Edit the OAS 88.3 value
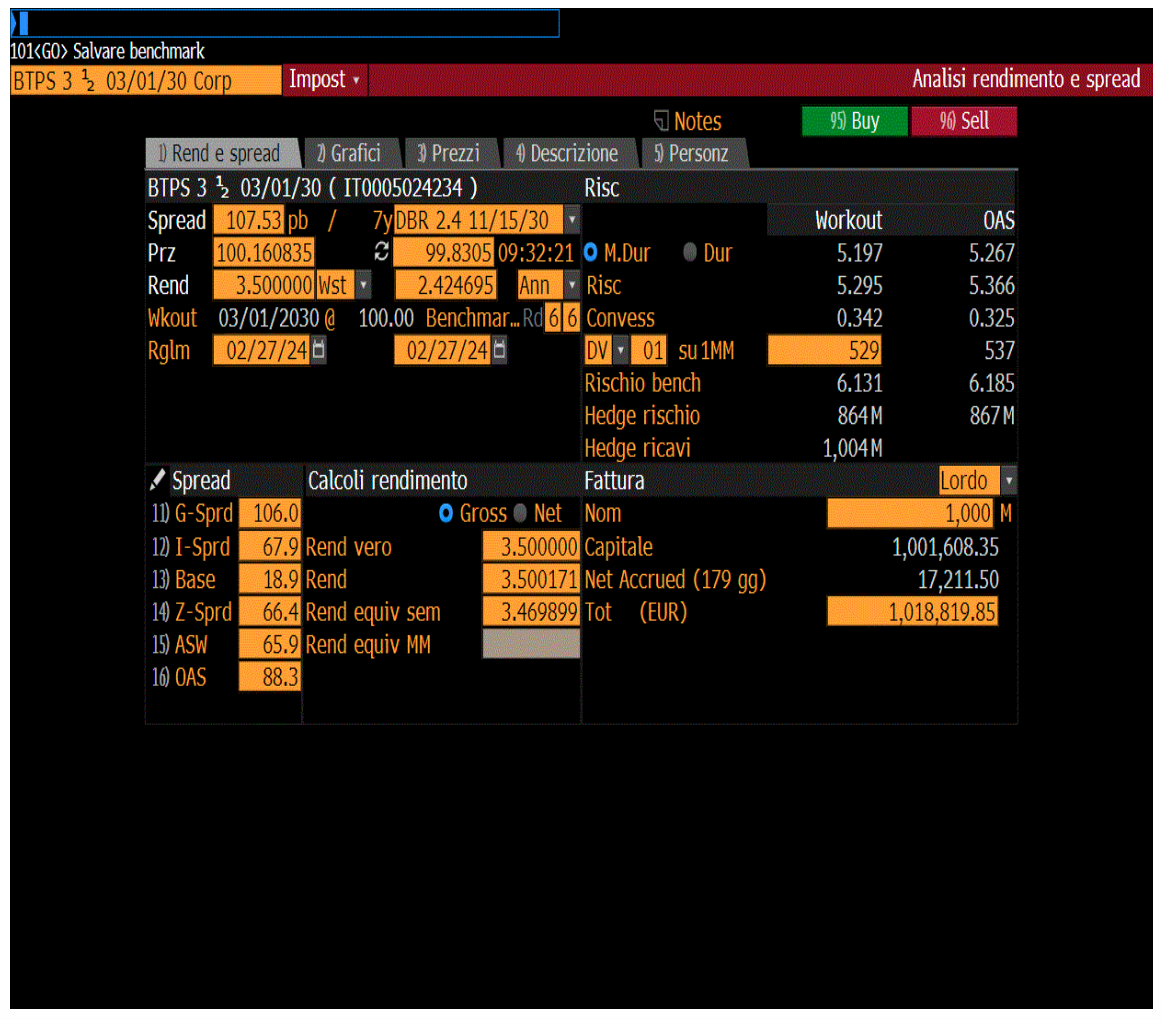 [270, 677]
